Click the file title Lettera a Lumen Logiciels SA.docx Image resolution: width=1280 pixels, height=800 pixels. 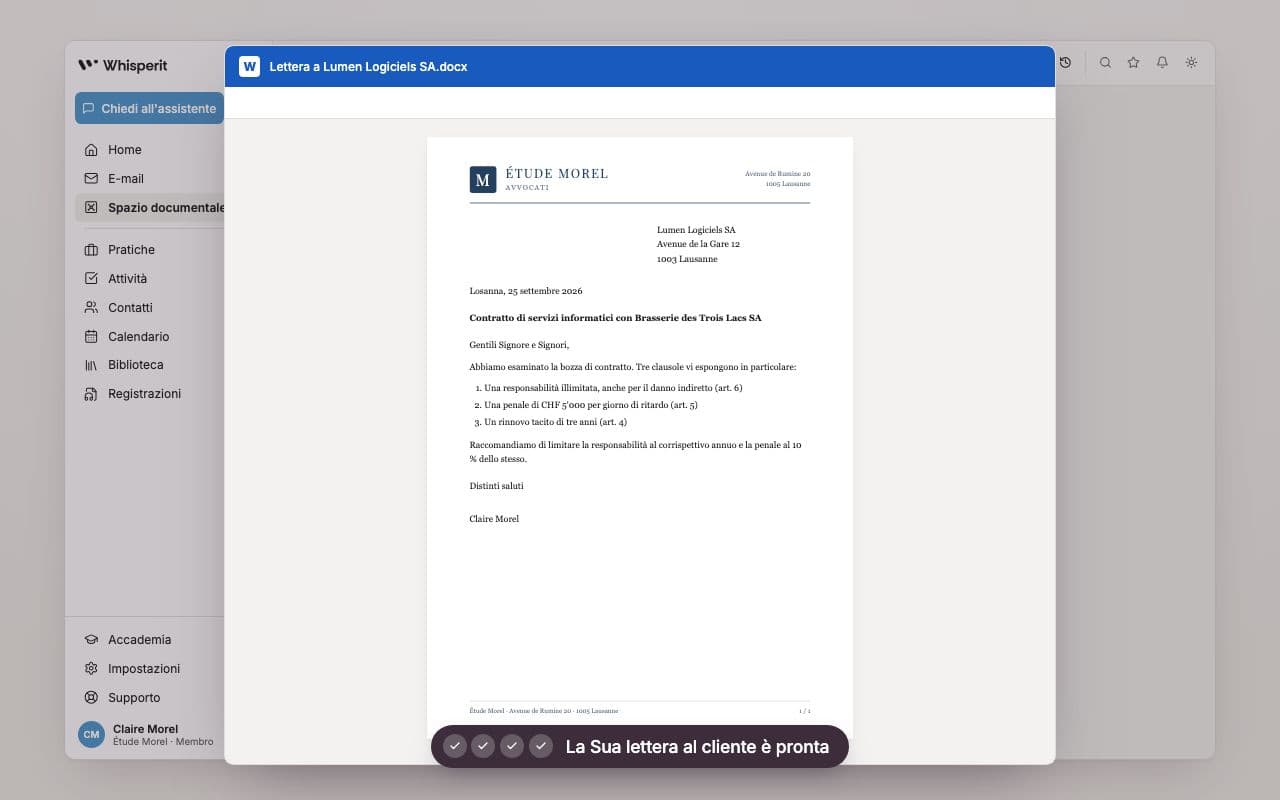(368, 67)
